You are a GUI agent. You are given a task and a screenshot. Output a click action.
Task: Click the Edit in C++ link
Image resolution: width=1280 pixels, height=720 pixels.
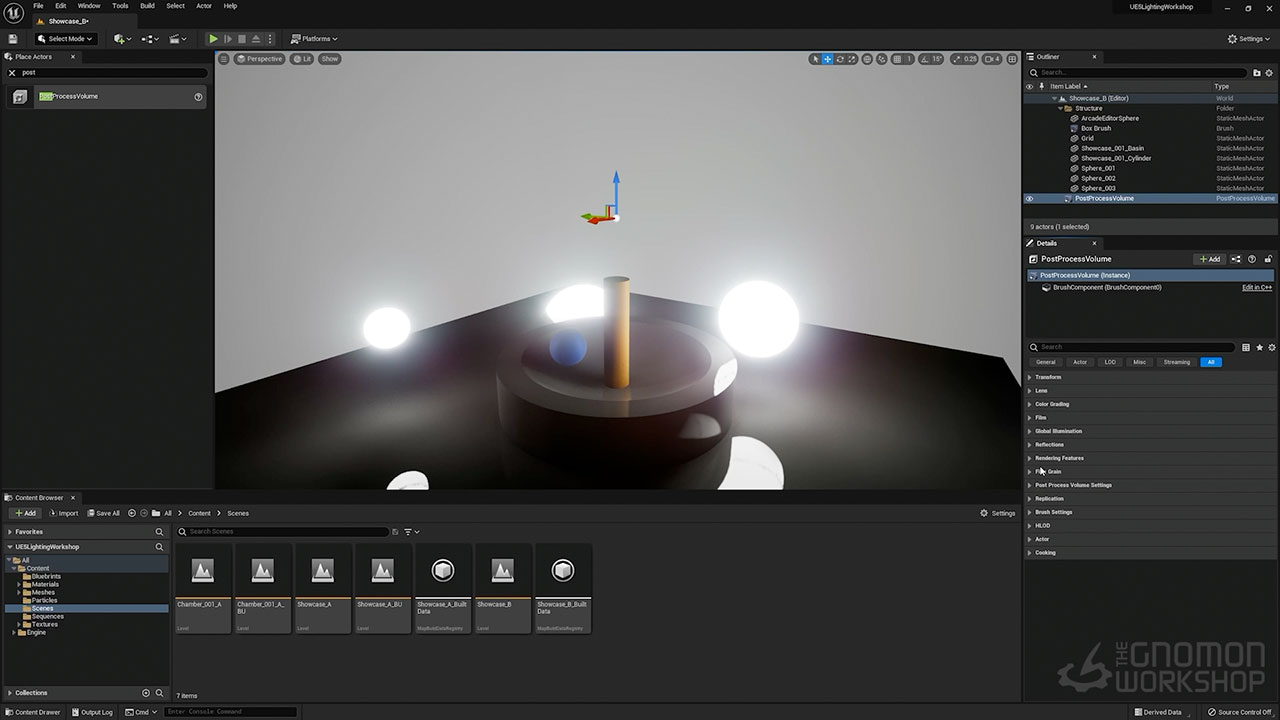pyautogui.click(x=1257, y=287)
